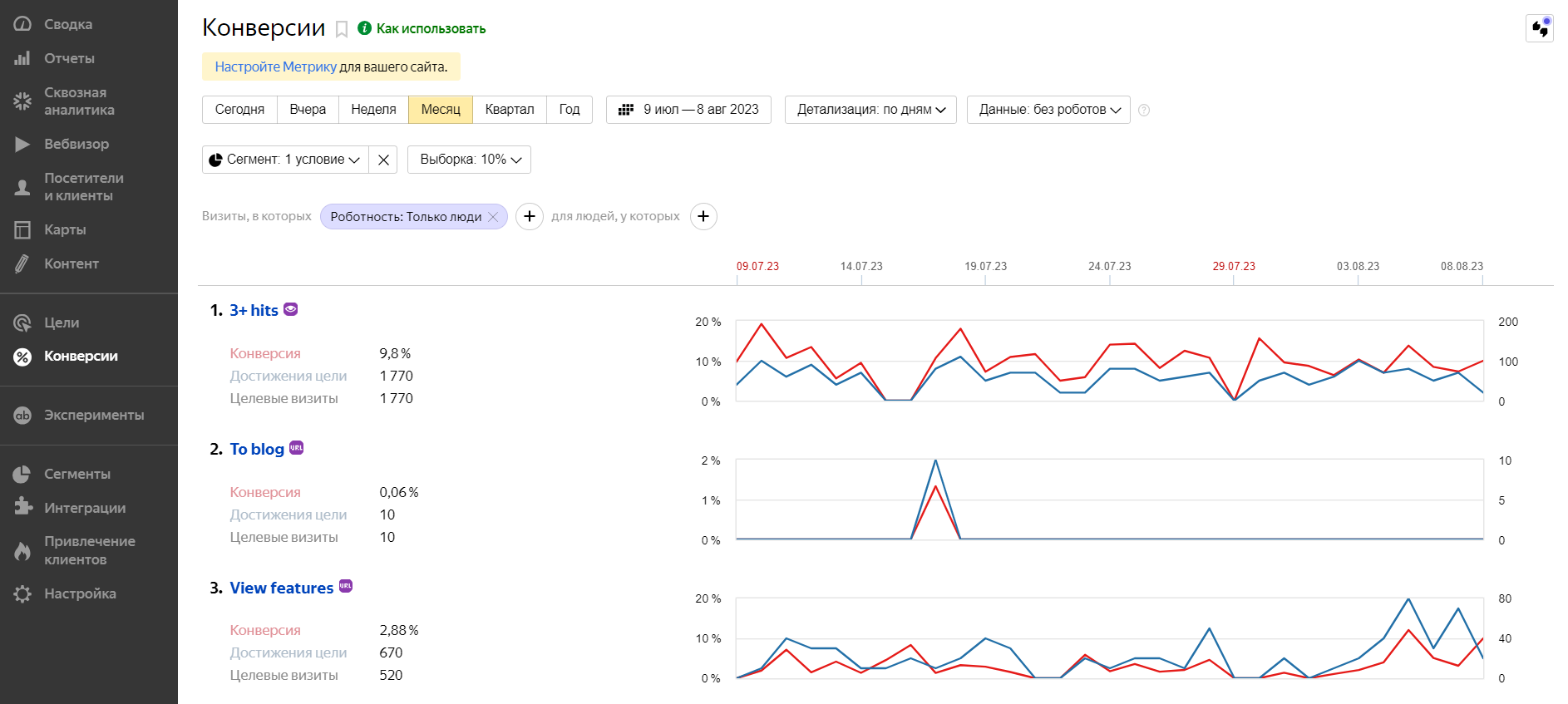Open the View features goal link
1568x704 pixels.
tap(282, 588)
